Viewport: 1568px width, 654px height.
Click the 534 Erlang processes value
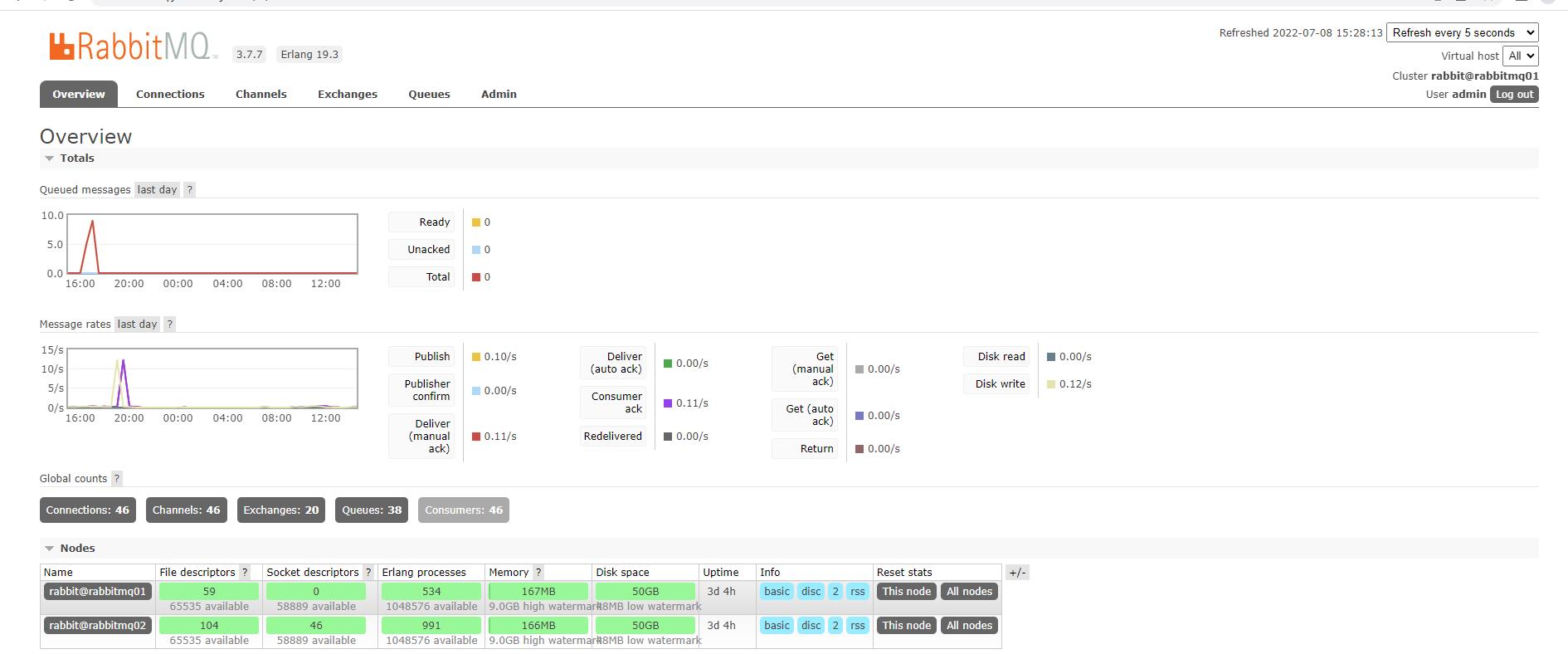click(x=431, y=591)
